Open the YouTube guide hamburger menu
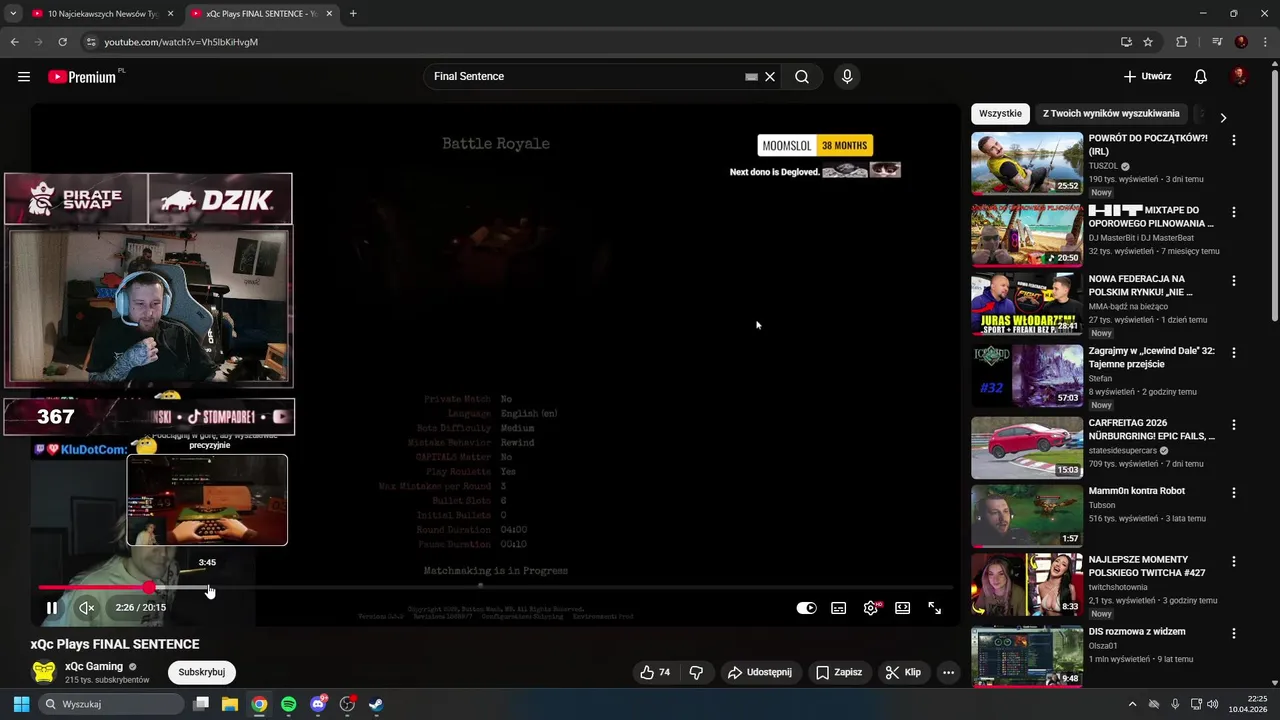The height and width of the screenshot is (720, 1280). click(x=24, y=77)
